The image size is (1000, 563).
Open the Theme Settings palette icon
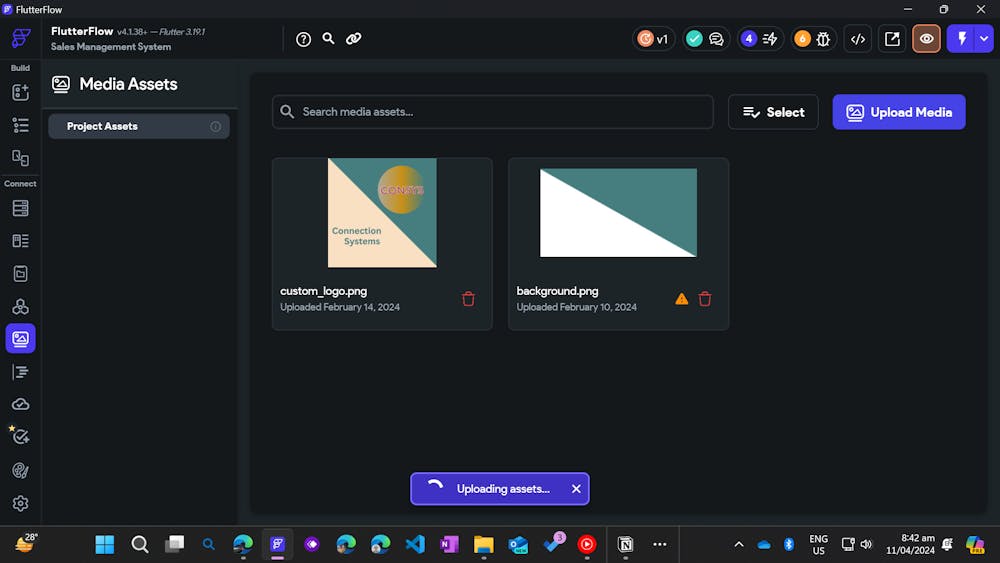point(20,471)
